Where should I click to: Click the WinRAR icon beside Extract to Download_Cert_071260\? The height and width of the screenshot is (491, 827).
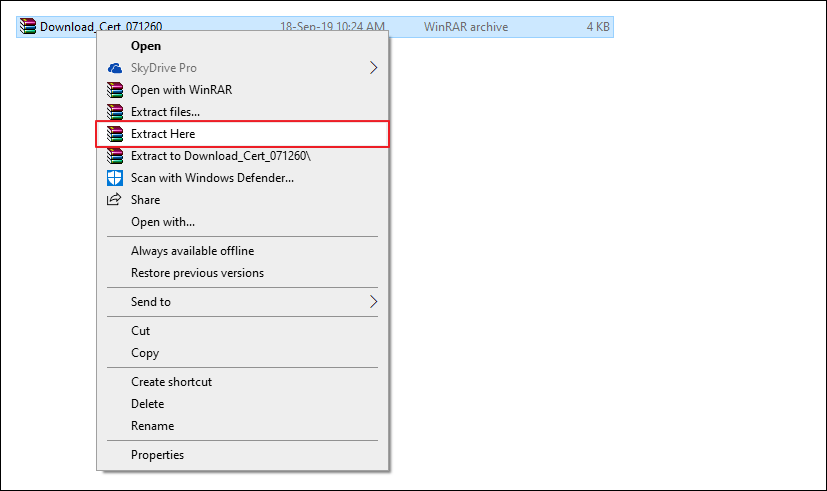point(114,156)
